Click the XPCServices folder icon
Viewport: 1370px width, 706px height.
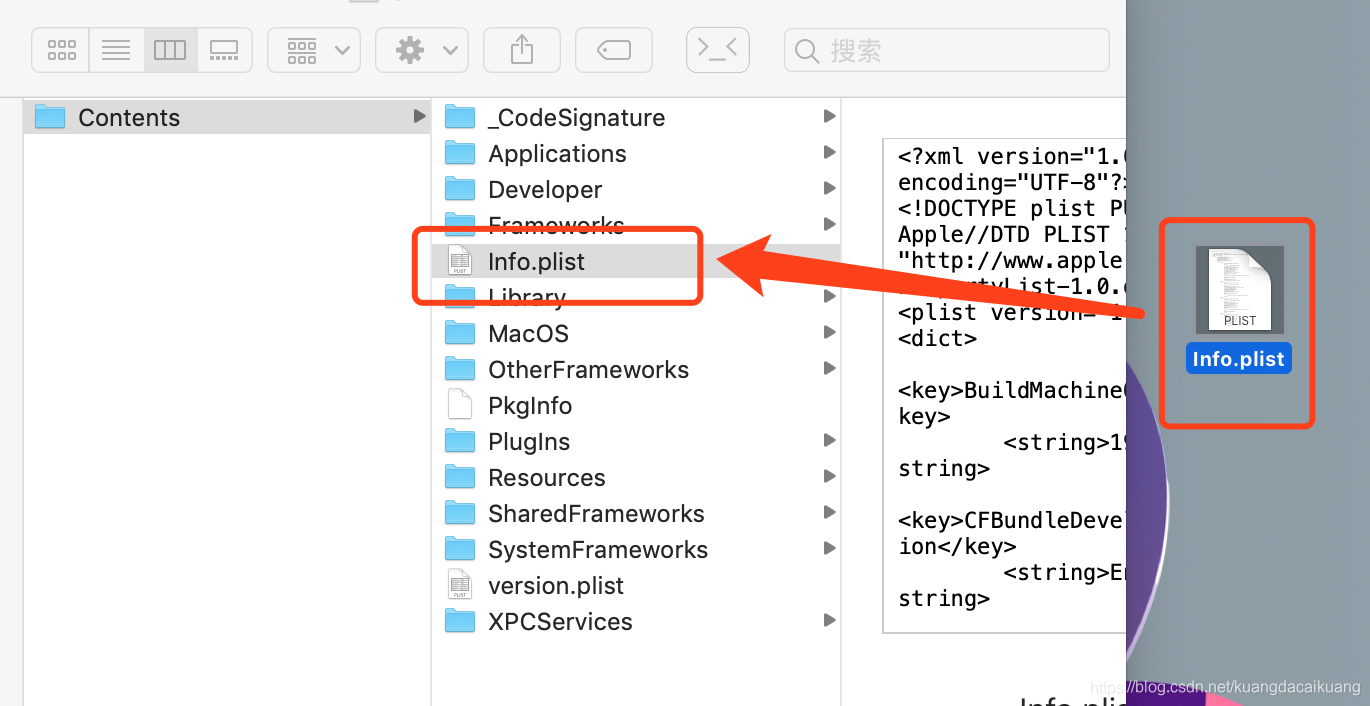click(x=460, y=621)
